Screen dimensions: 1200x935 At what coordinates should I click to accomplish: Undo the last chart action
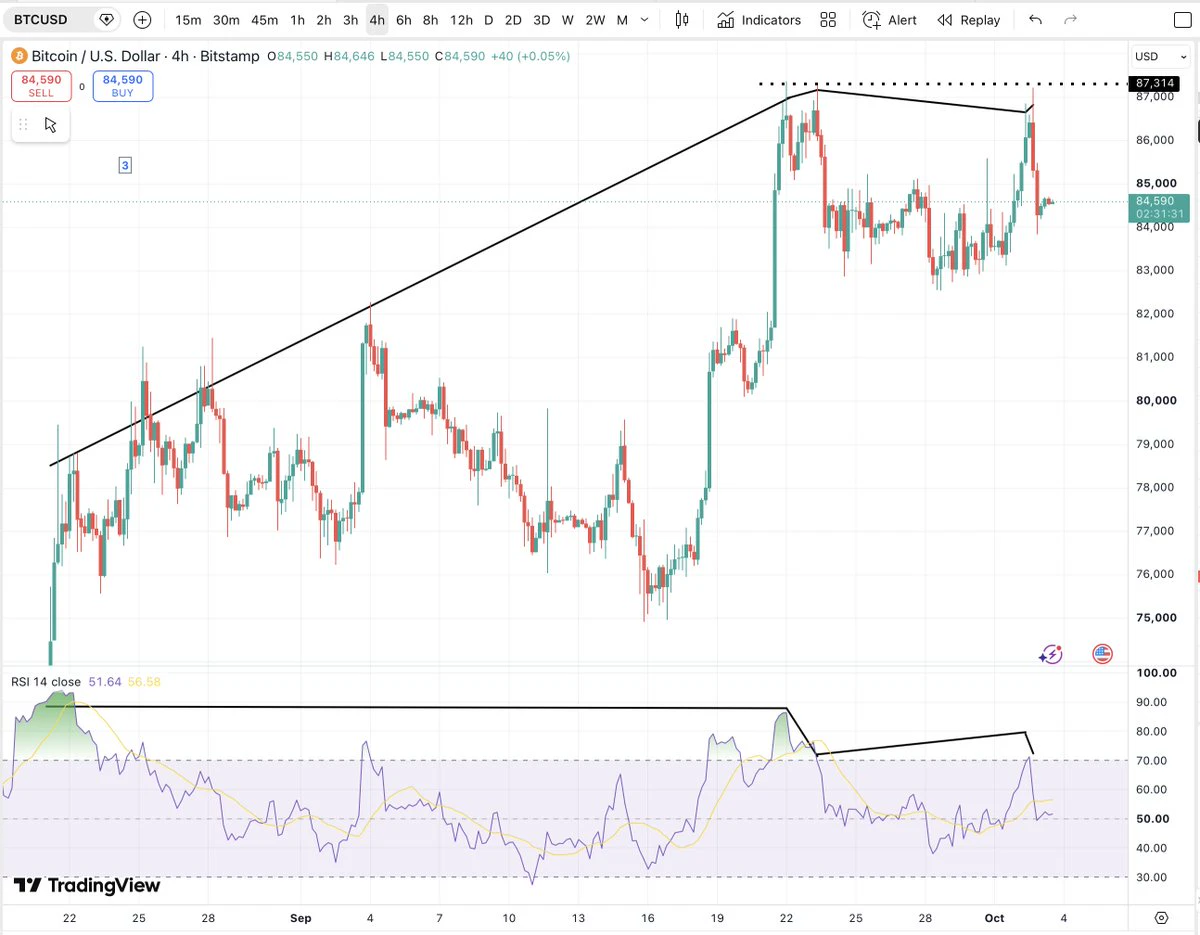1035,20
